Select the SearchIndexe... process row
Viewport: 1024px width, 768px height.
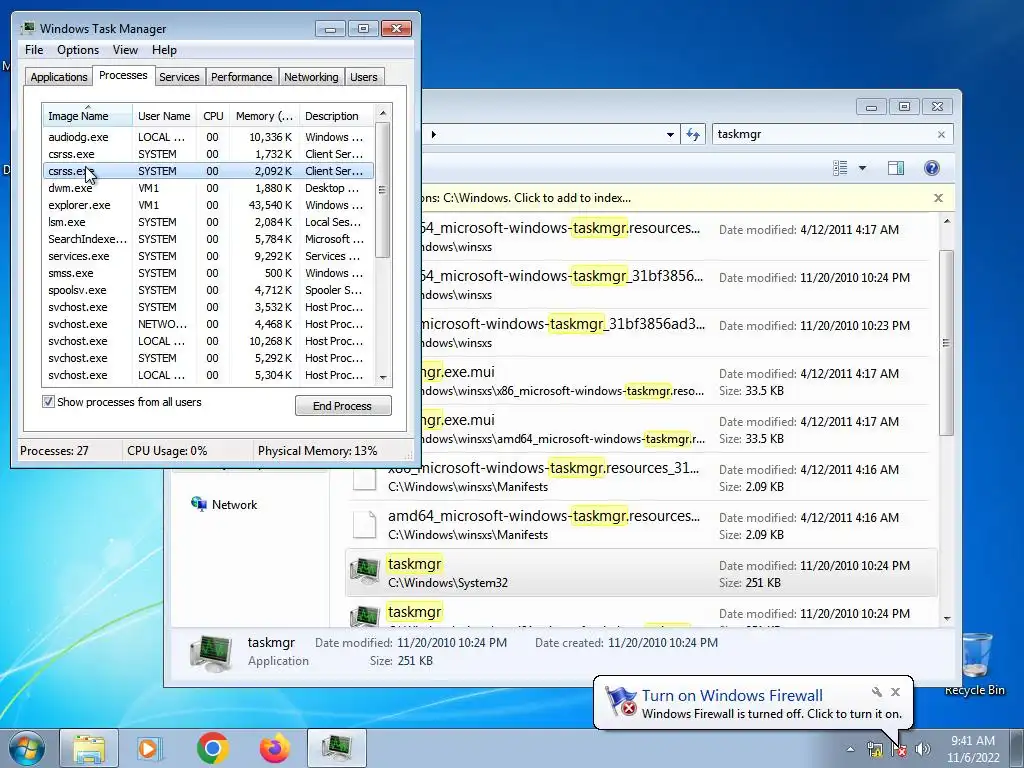point(208,239)
